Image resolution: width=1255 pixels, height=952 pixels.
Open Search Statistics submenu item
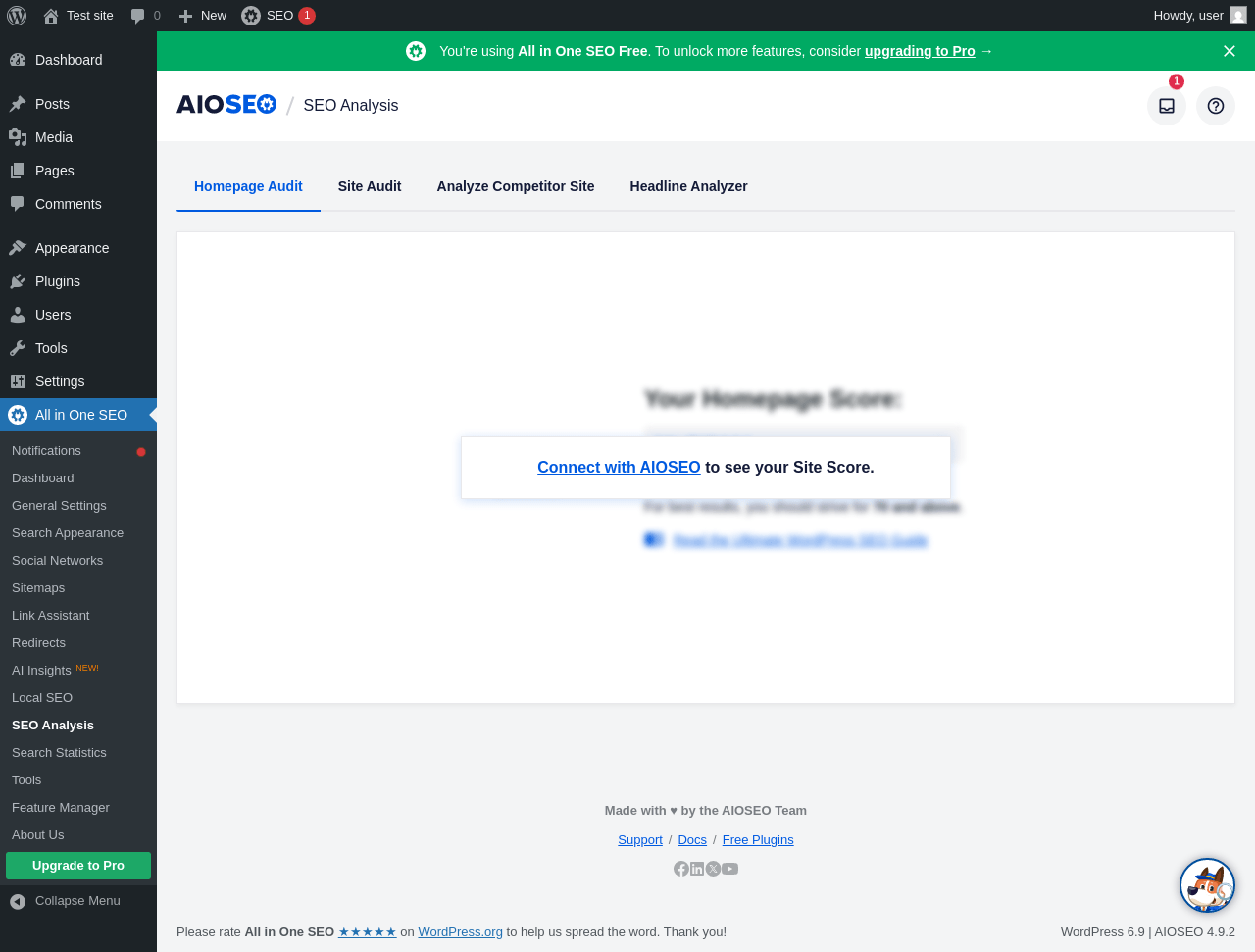[78, 753]
